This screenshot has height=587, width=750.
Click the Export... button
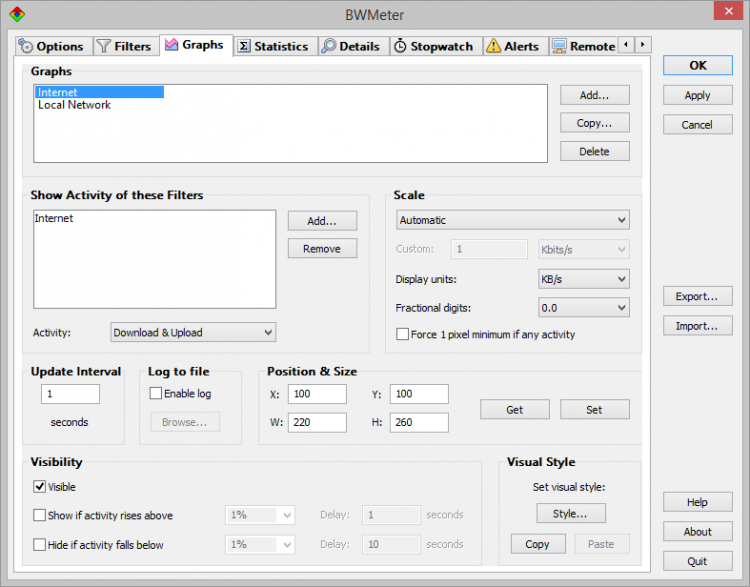coord(697,296)
